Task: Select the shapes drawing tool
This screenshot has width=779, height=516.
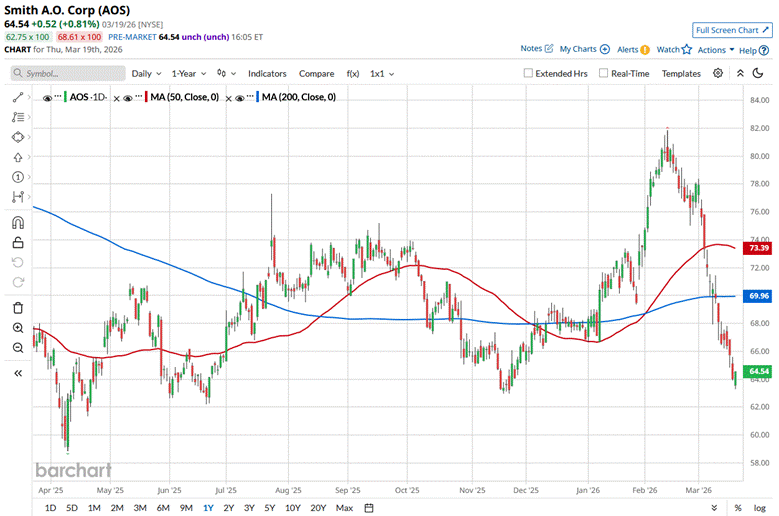Action: 18,137
